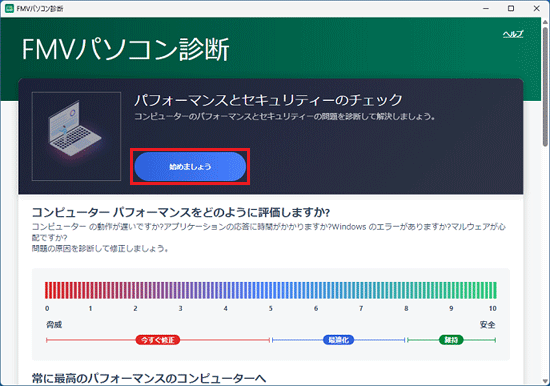Open the ヘルプ link
The image size is (550, 386).
click(x=513, y=34)
